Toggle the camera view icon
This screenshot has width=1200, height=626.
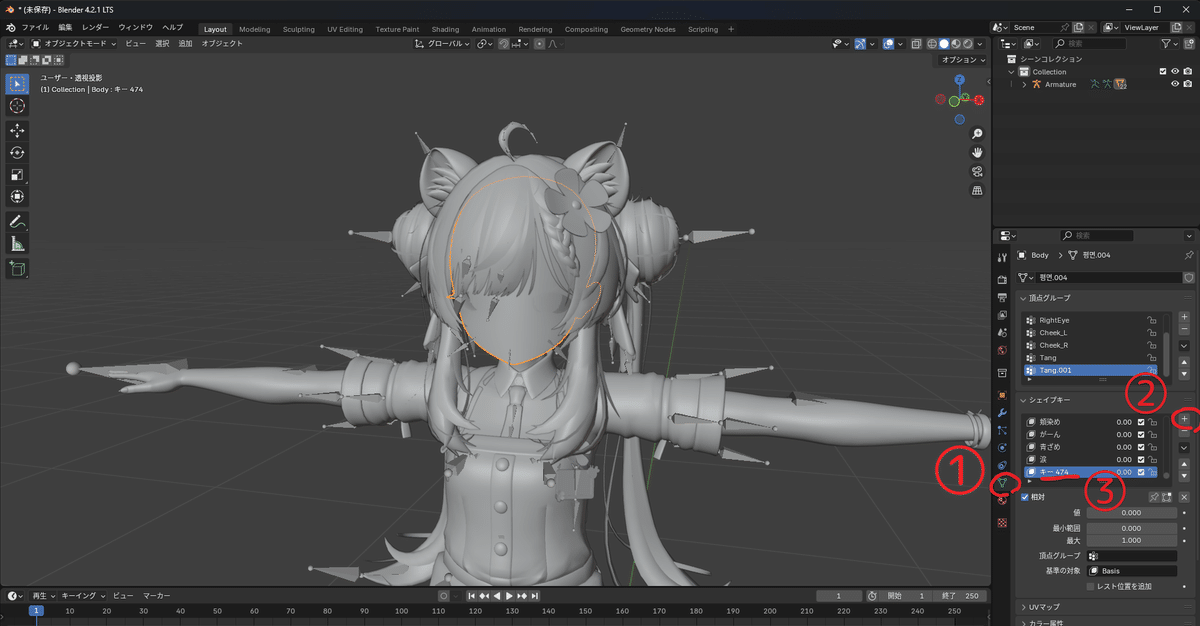(x=977, y=172)
